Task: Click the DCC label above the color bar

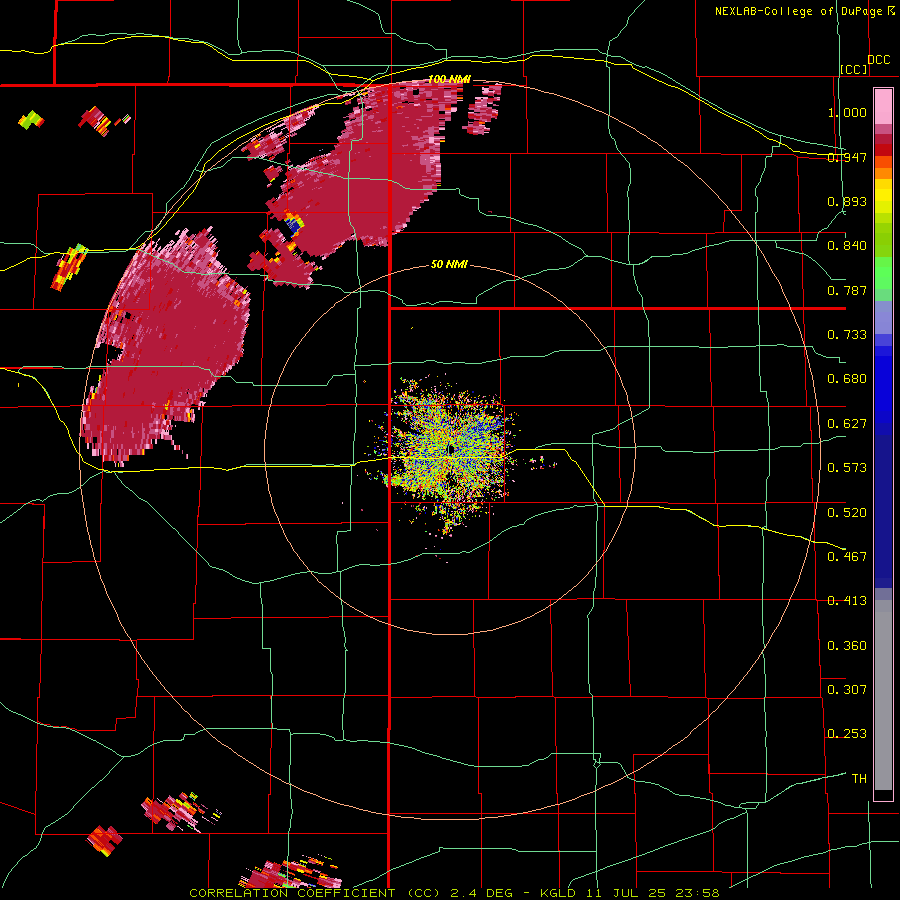Action: (x=878, y=60)
